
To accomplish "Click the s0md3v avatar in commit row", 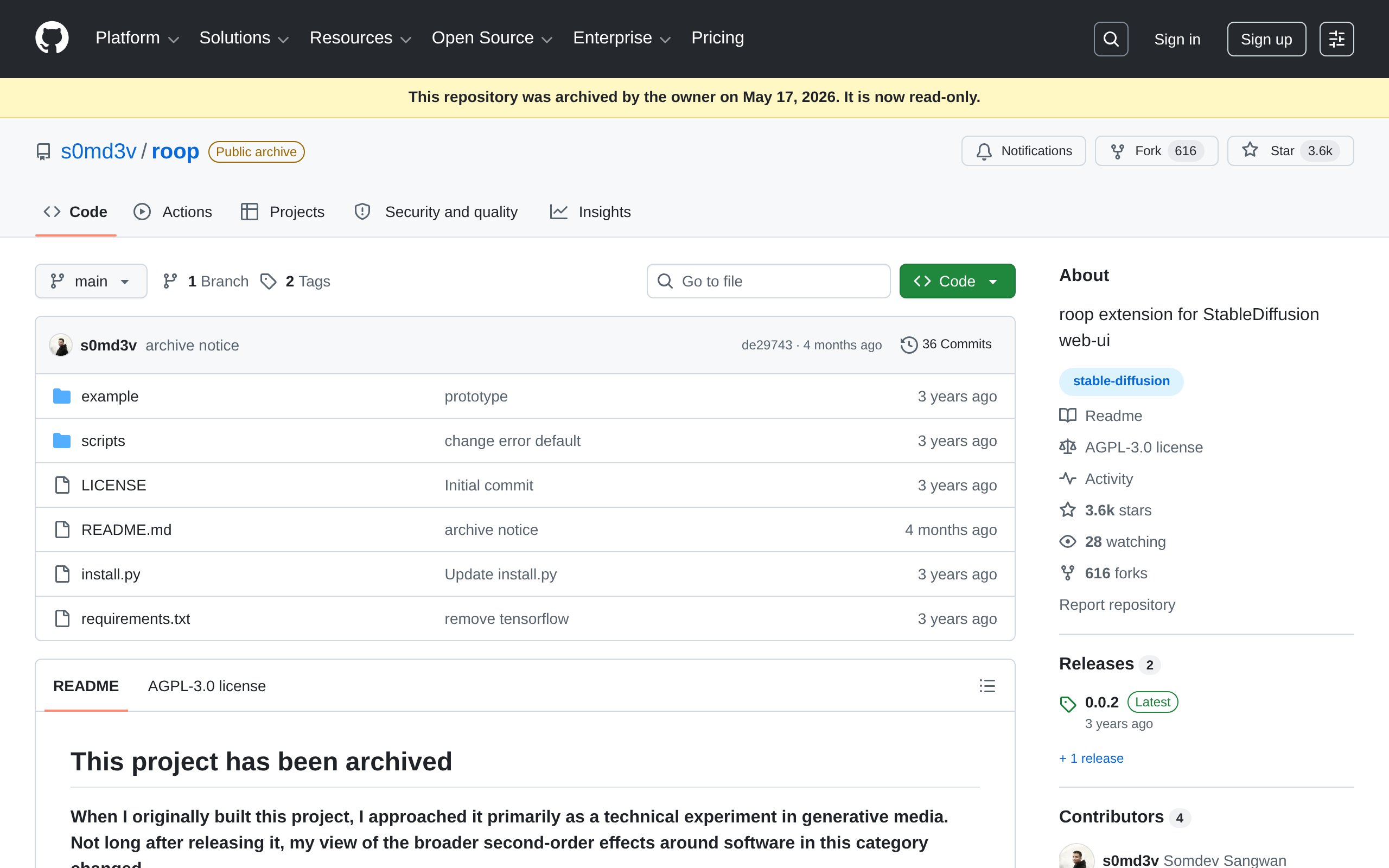I will pos(60,345).
